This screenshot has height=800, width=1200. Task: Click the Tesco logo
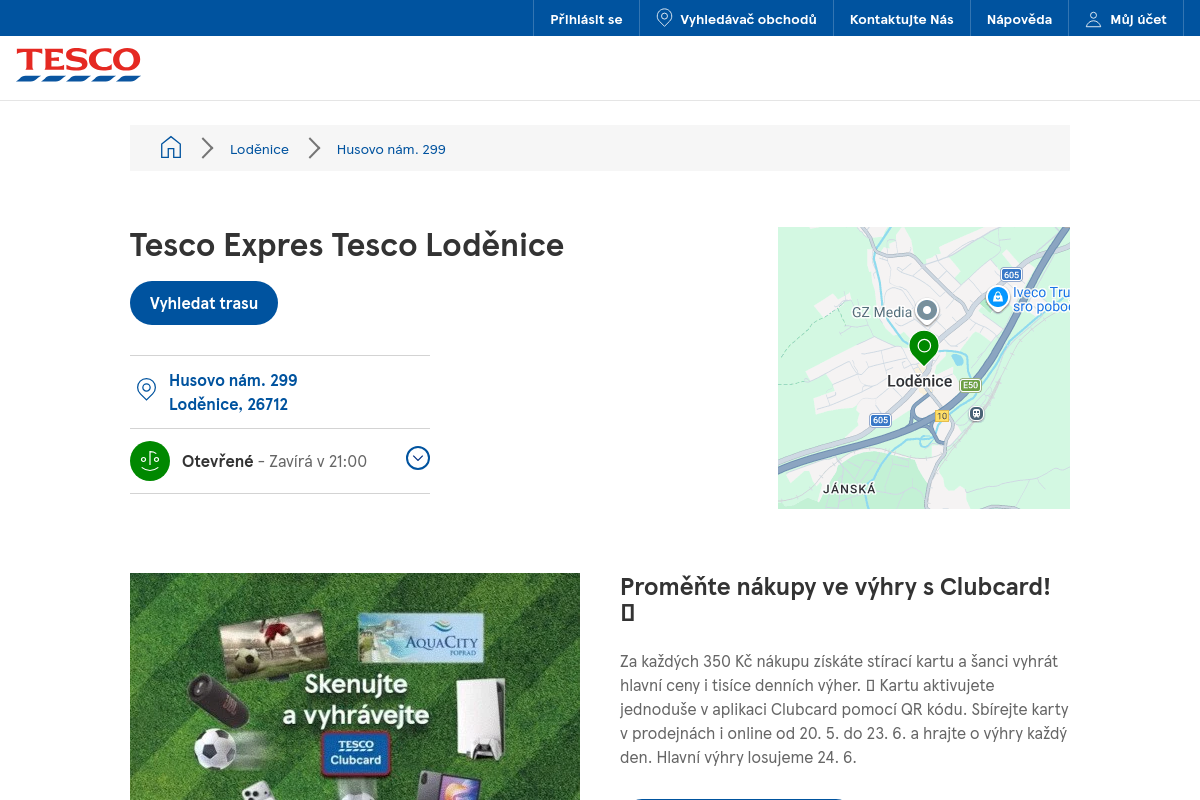[x=78, y=64]
